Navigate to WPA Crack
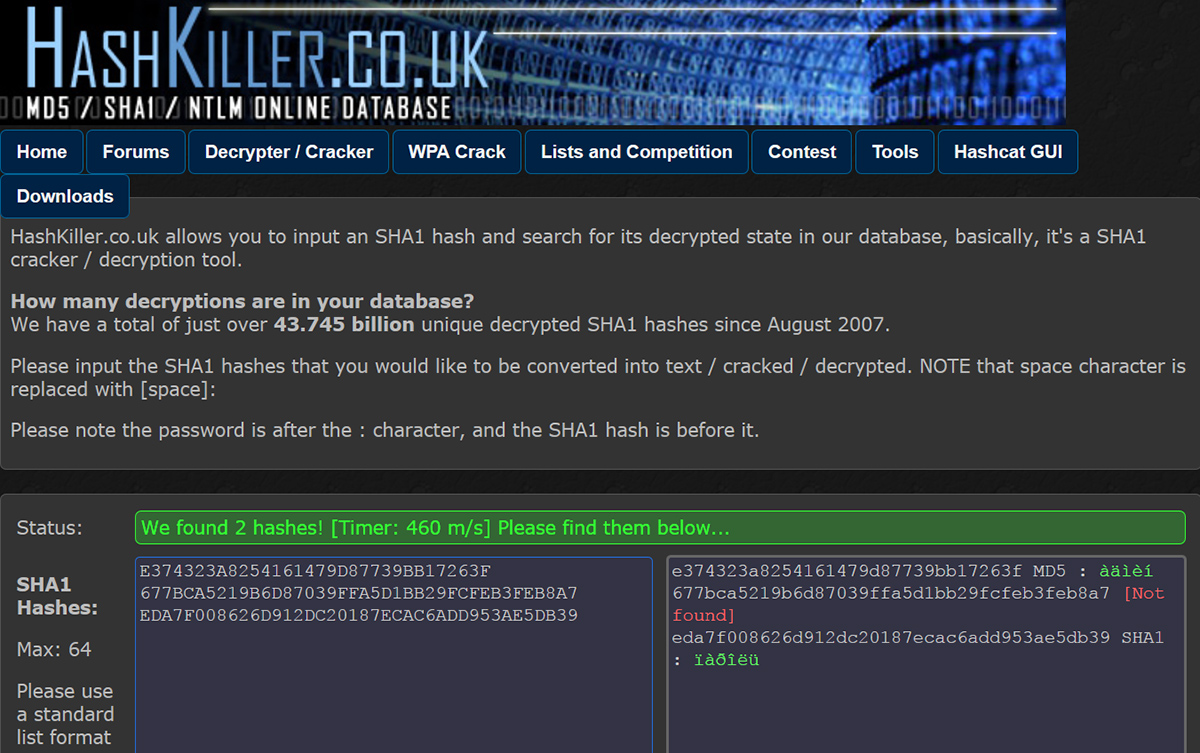The height and width of the screenshot is (753, 1200). pos(457,152)
